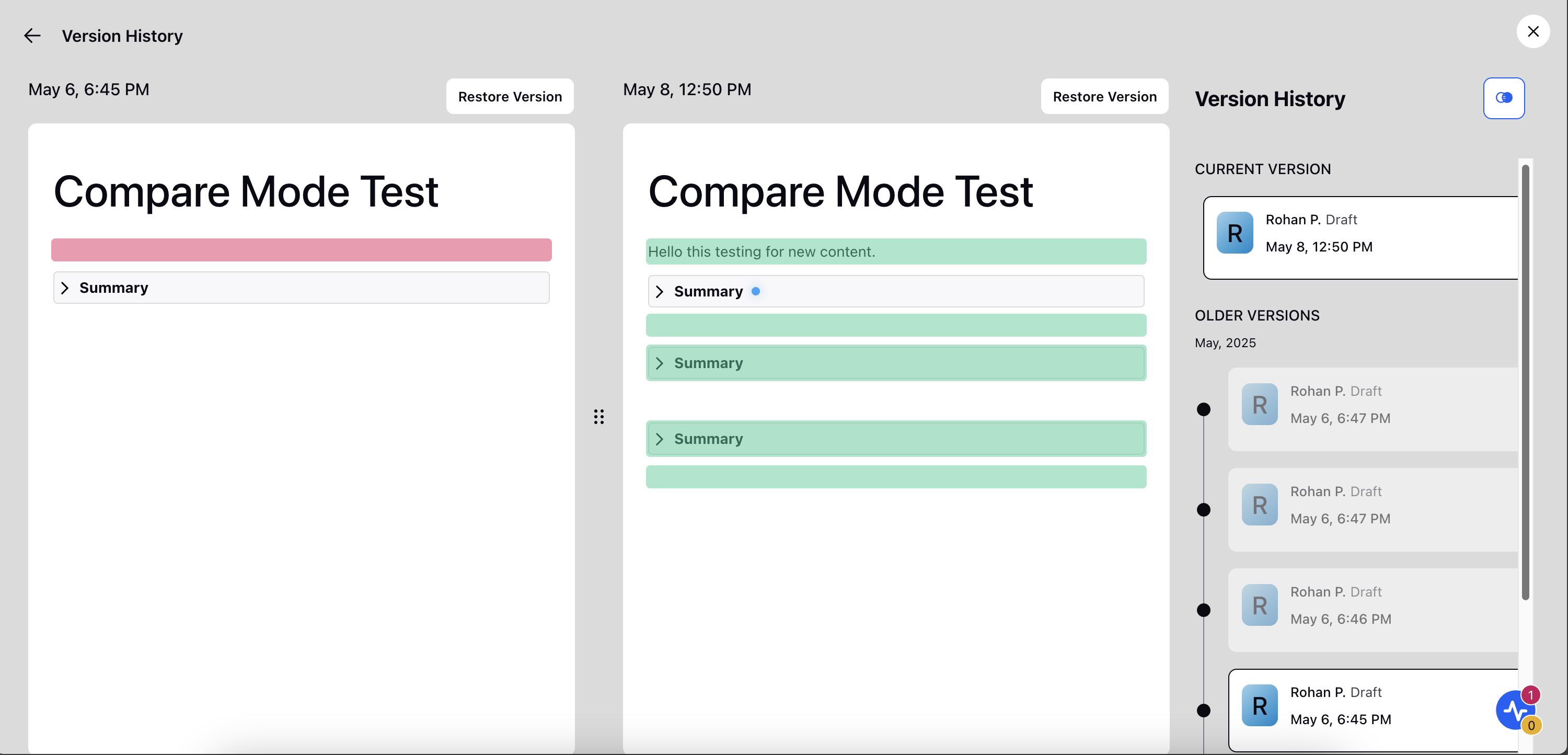Restore the May 6, 6:45 PM version
This screenshot has height=755, width=1568.
[510, 96]
